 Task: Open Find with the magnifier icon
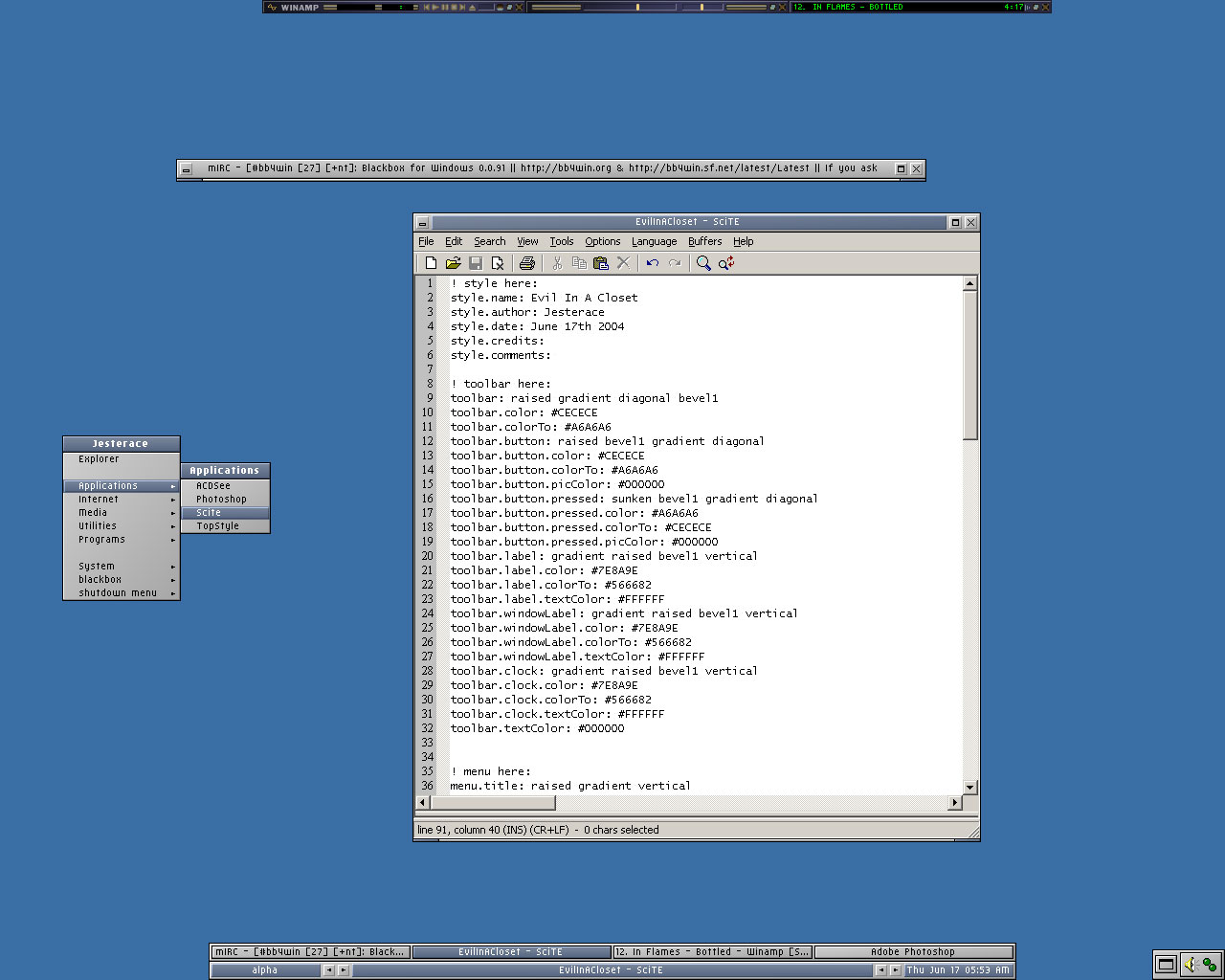(703, 263)
